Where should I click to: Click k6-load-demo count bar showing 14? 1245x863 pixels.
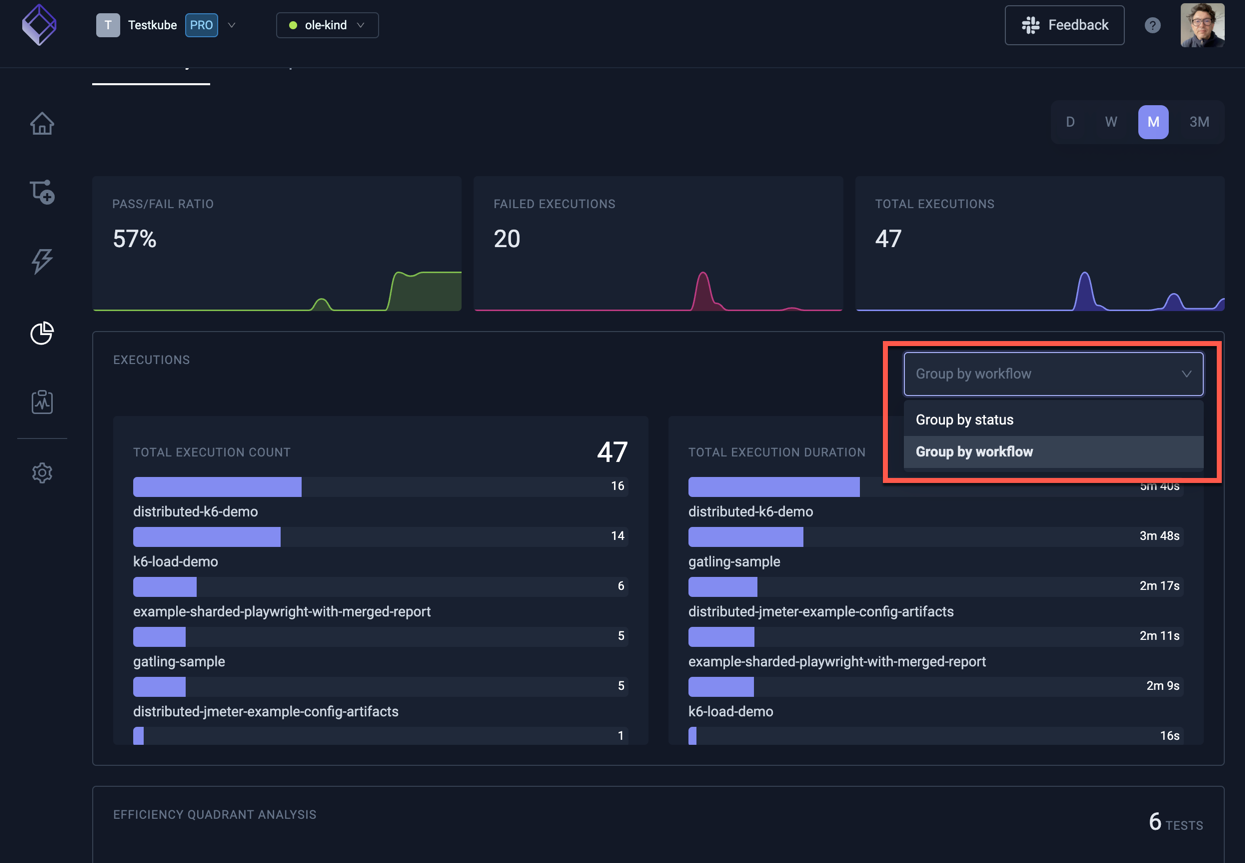click(x=380, y=536)
